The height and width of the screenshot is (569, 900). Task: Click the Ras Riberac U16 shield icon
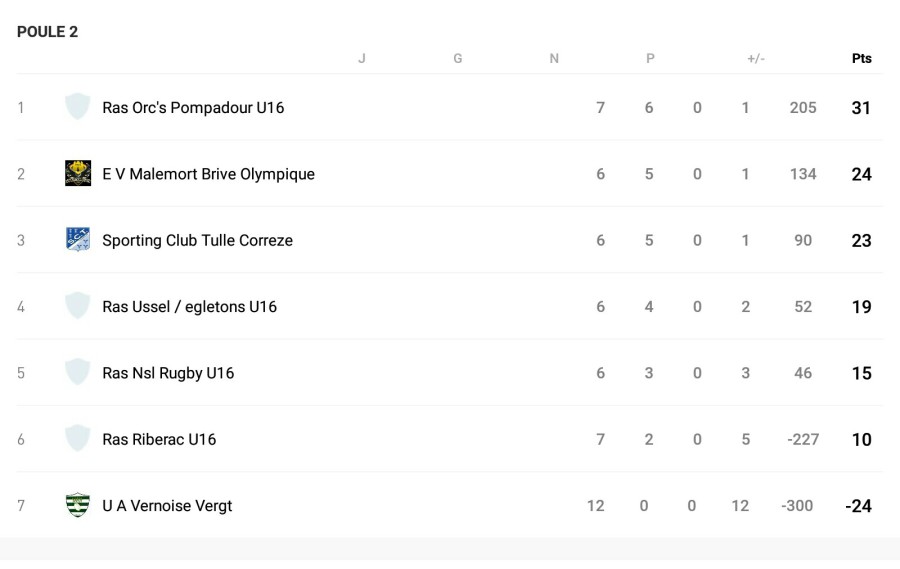point(78,439)
